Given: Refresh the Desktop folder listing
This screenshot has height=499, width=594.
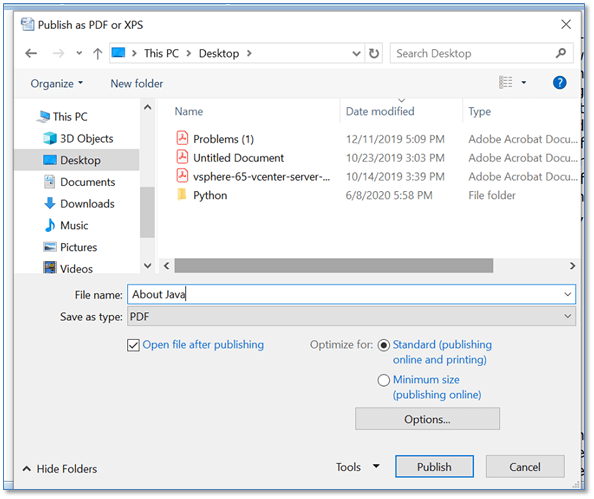Looking at the screenshot, I should coord(374,53).
